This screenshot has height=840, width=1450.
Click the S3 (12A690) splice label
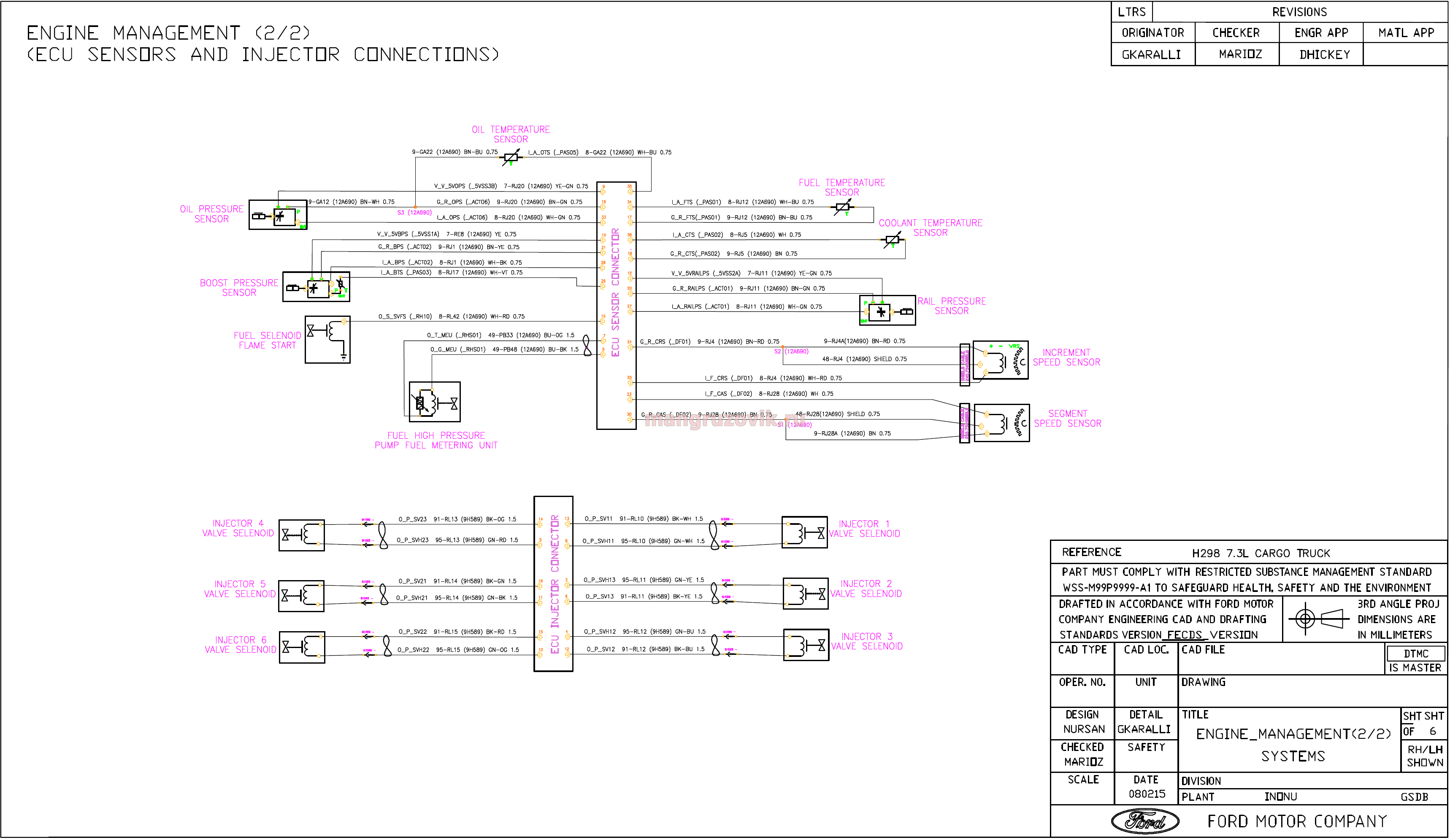pyautogui.click(x=415, y=213)
